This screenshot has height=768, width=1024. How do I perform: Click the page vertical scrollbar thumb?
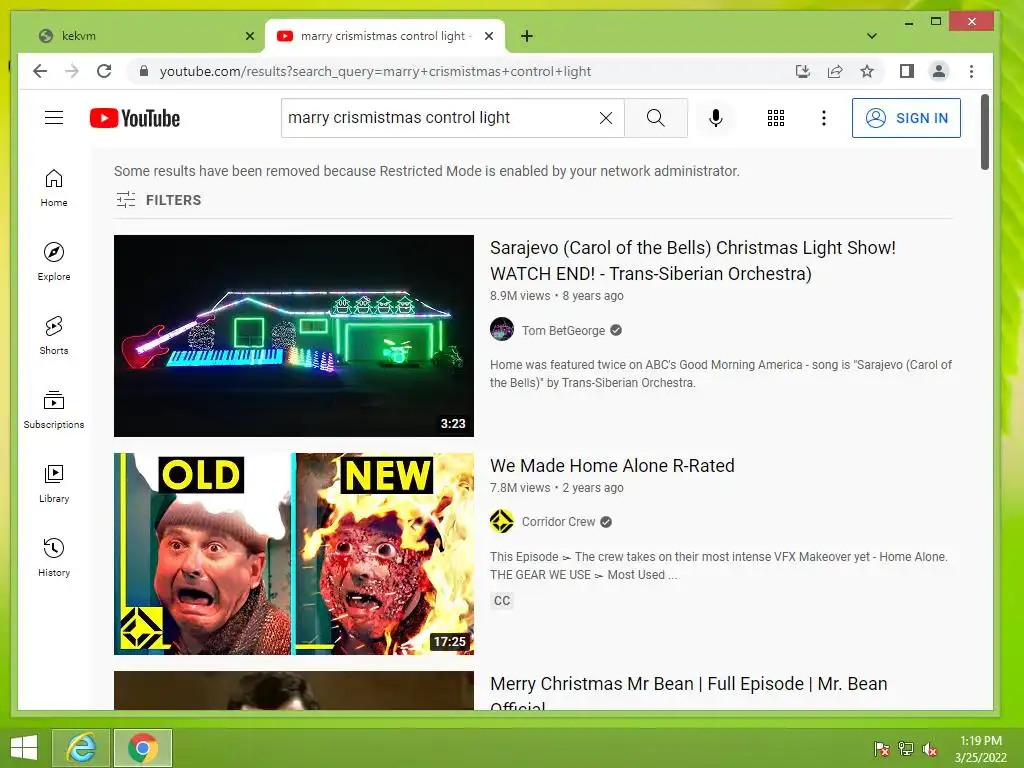point(984,132)
